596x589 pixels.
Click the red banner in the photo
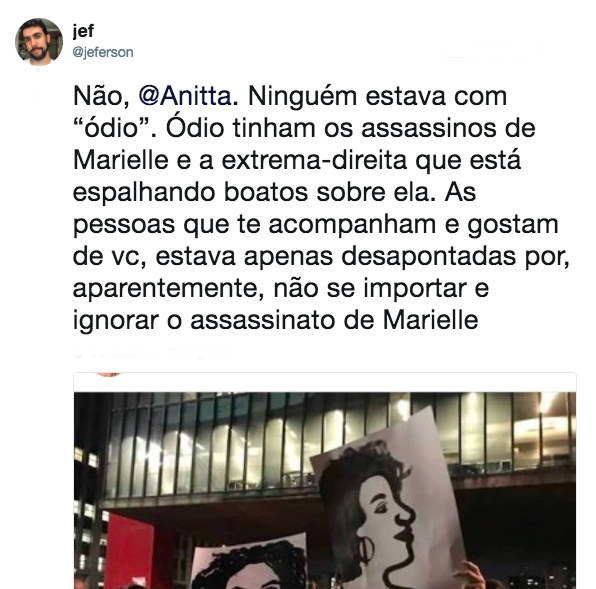(129, 551)
